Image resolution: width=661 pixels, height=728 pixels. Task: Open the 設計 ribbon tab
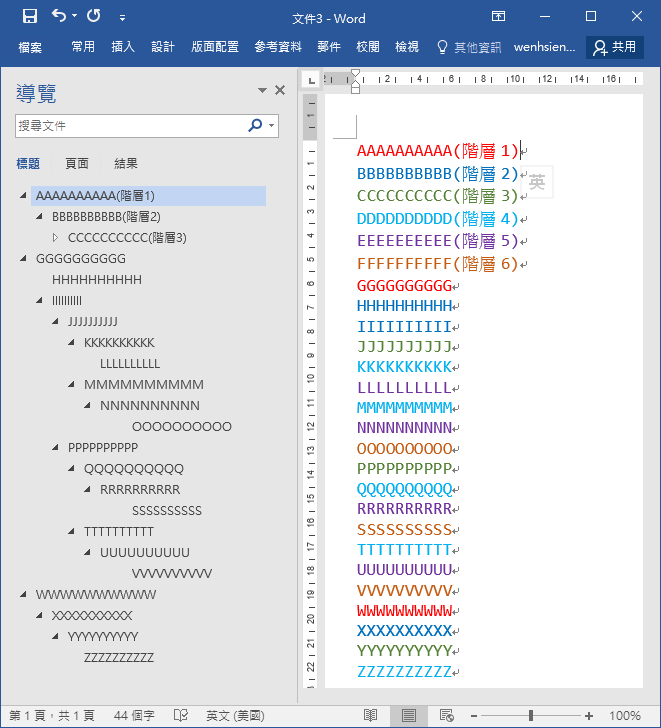pos(163,47)
